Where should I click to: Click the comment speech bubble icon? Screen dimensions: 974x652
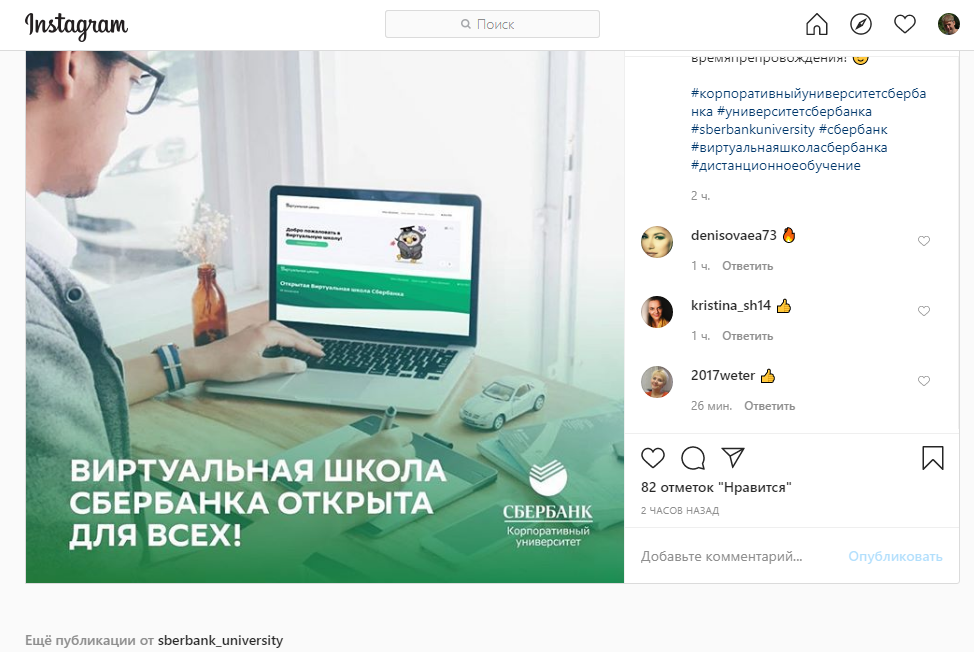click(693, 458)
